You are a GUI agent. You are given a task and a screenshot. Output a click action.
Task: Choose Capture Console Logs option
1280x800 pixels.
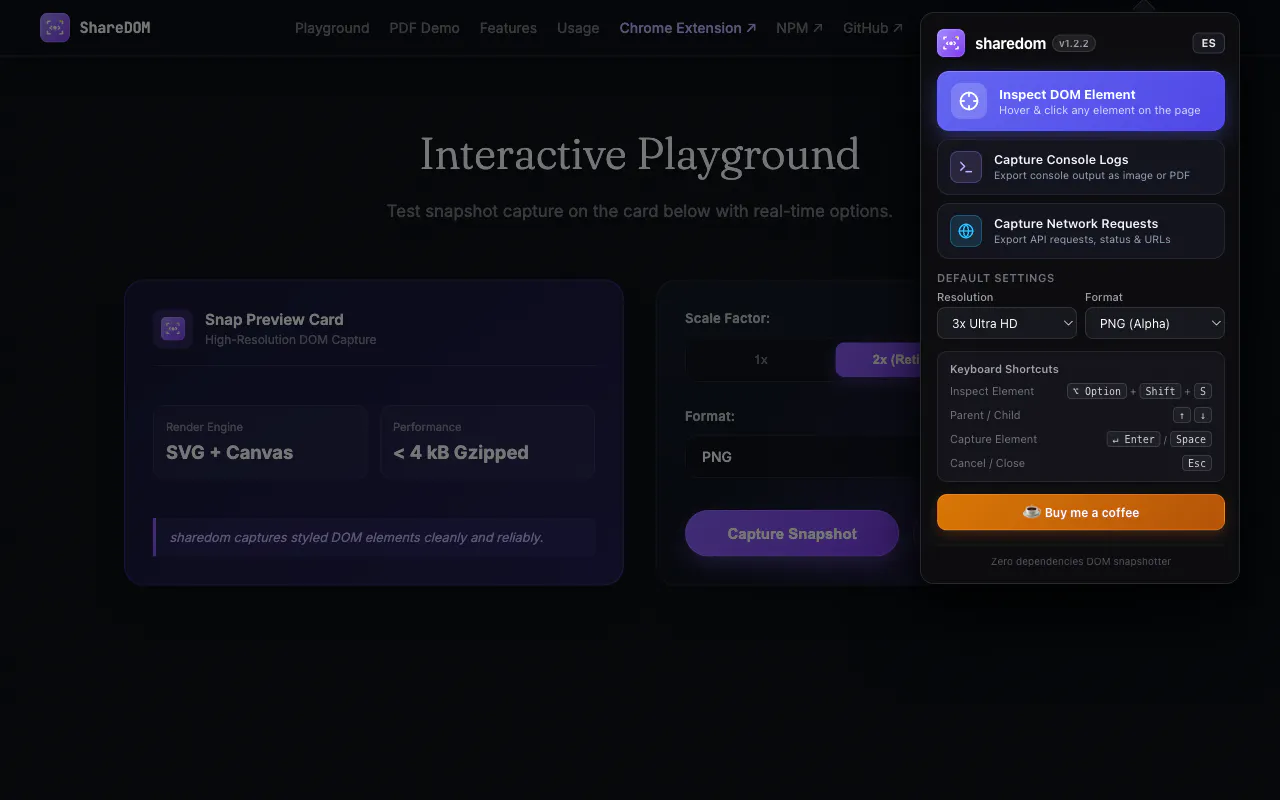coord(1081,167)
